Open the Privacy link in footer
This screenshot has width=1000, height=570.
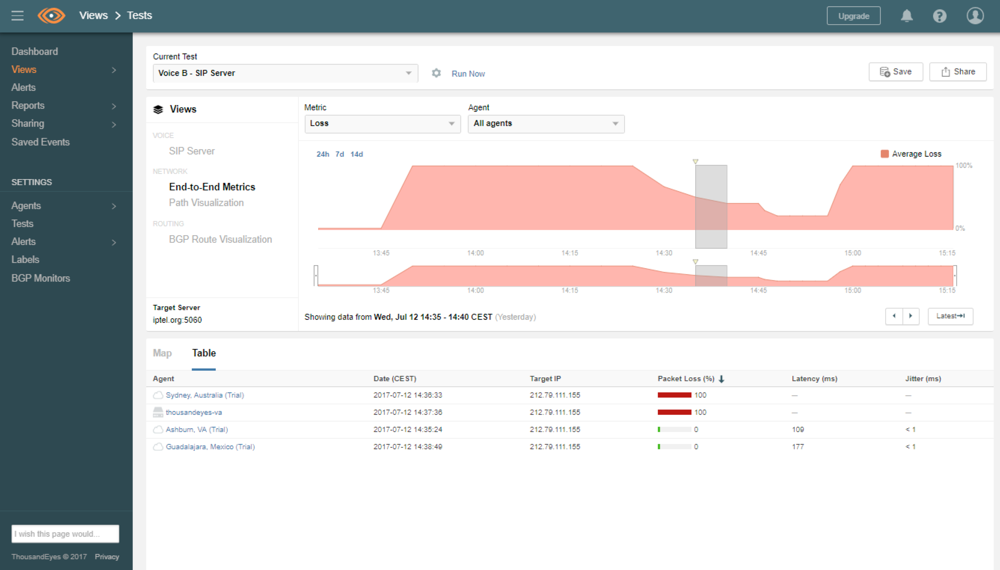click(107, 557)
